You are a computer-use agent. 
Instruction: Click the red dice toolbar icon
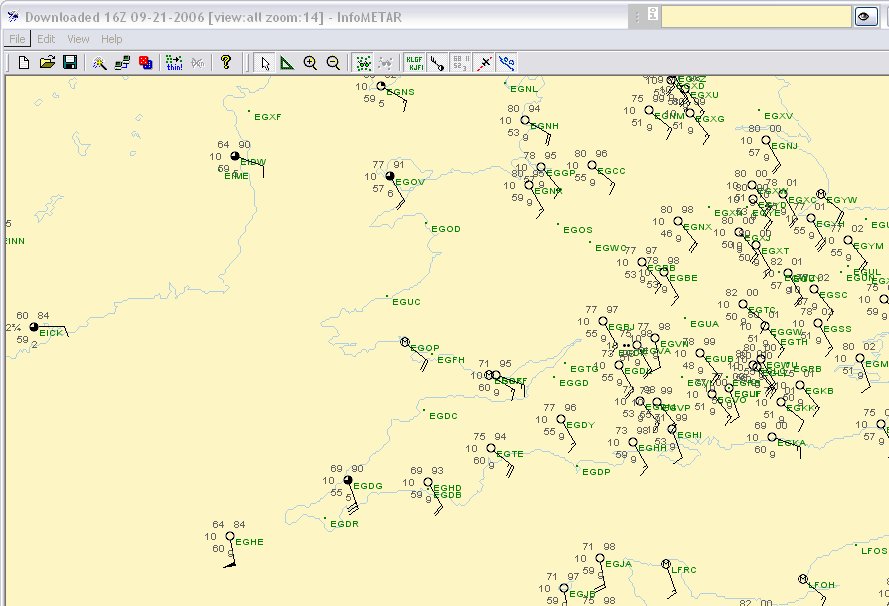(x=146, y=62)
